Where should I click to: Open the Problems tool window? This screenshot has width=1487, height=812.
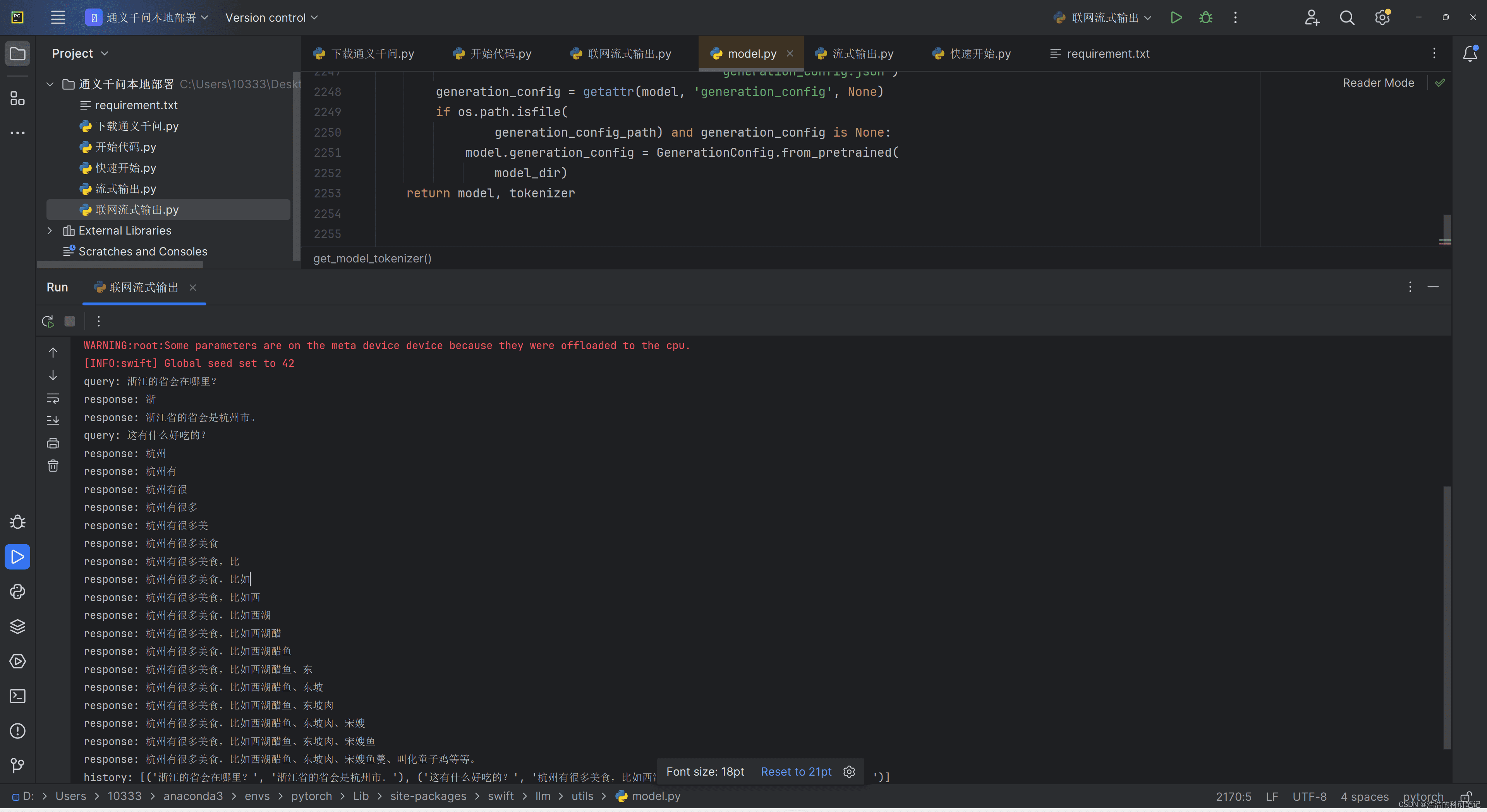(17, 731)
